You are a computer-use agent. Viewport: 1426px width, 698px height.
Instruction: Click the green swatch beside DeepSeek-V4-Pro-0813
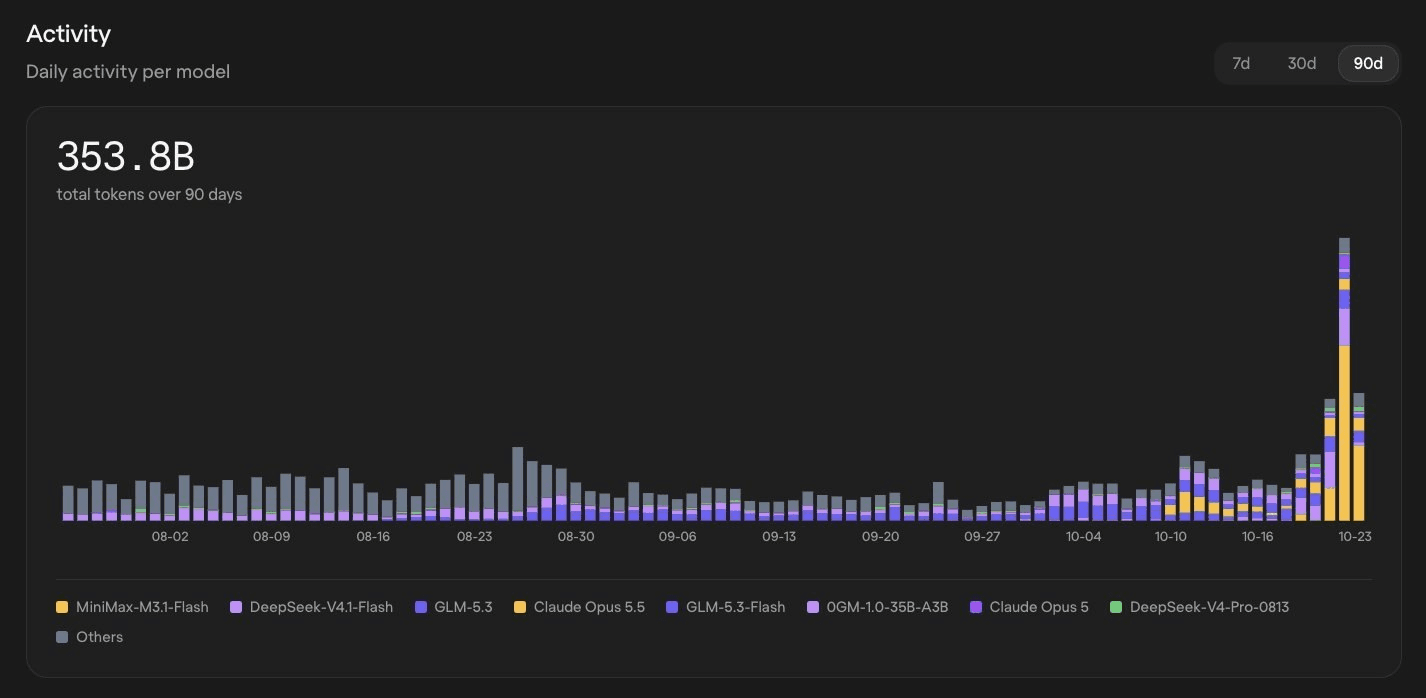pos(1116,607)
